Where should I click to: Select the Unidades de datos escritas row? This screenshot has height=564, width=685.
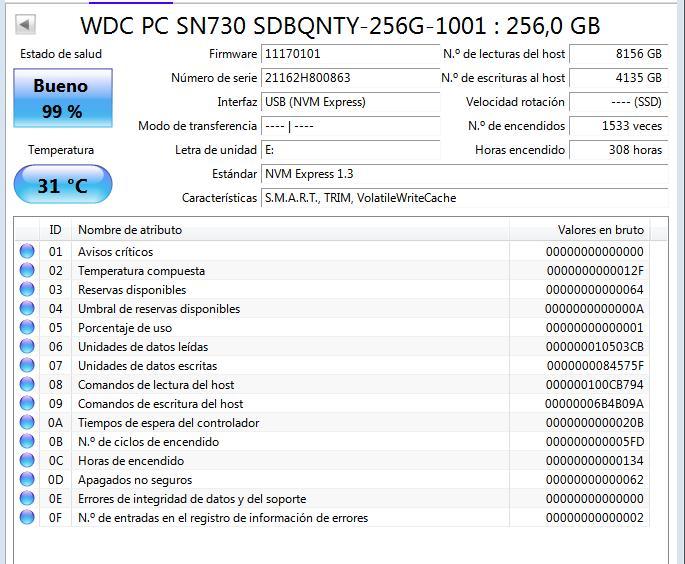332,366
